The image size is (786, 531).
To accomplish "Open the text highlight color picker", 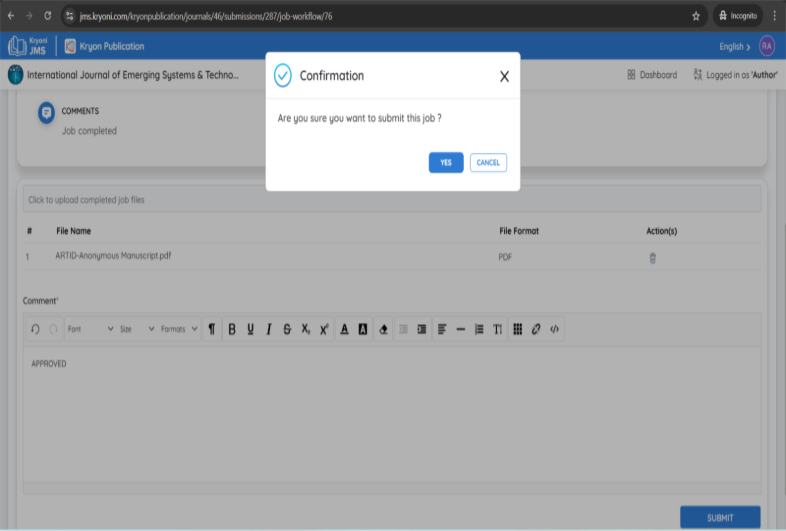I will click(x=363, y=329).
